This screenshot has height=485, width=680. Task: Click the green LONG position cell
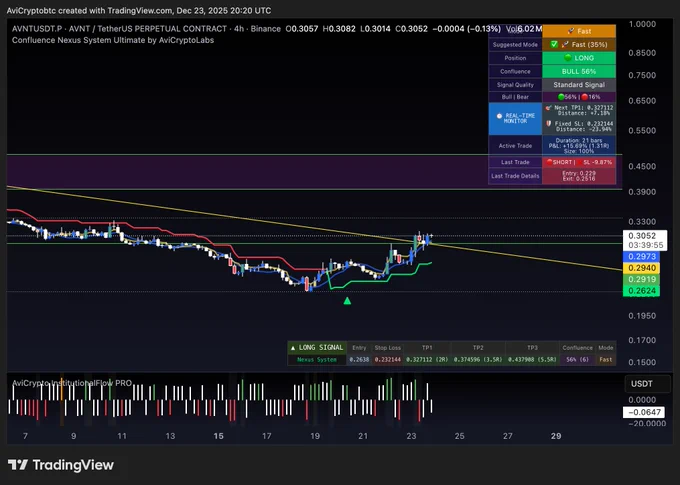pyautogui.click(x=579, y=58)
